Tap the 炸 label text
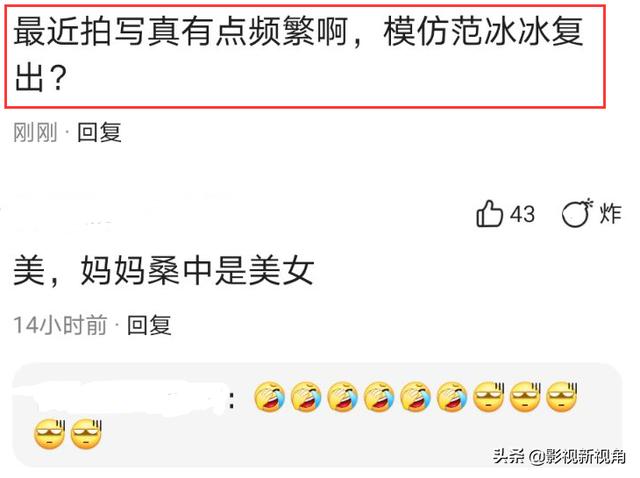The width and height of the screenshot is (640, 478). tap(611, 213)
